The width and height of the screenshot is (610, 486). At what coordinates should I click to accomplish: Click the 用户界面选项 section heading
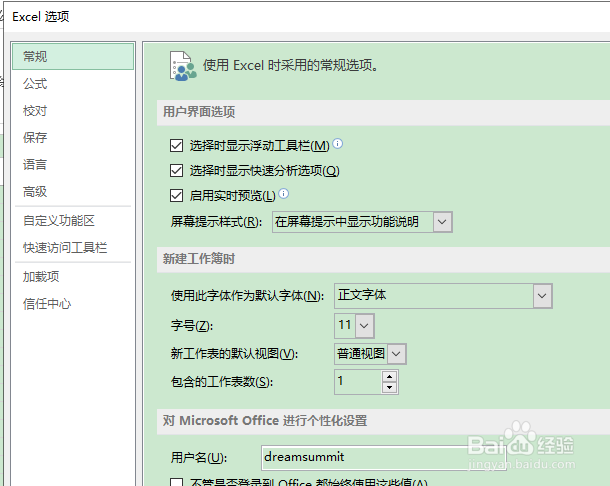(x=199, y=112)
